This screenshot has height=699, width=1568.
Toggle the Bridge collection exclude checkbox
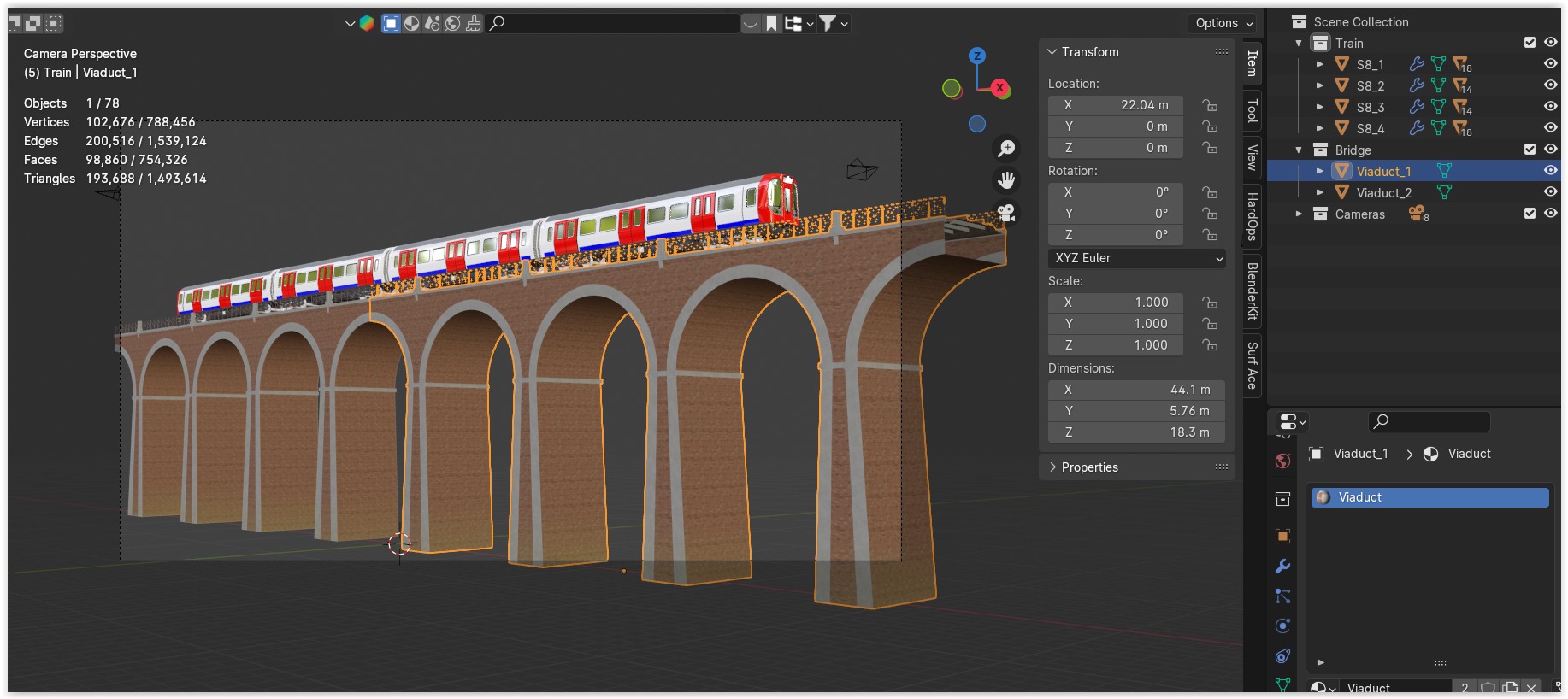(1530, 150)
